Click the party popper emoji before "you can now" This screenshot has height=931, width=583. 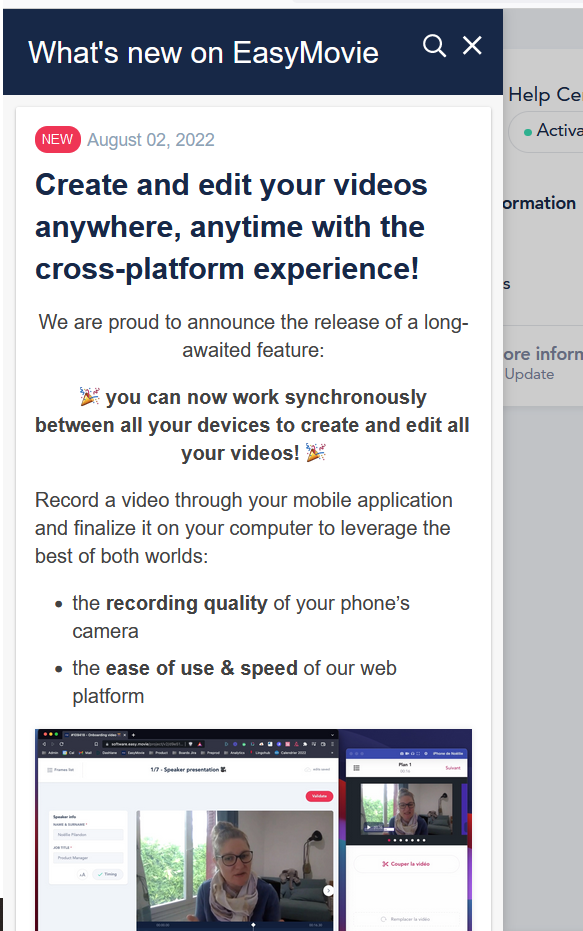(x=90, y=396)
